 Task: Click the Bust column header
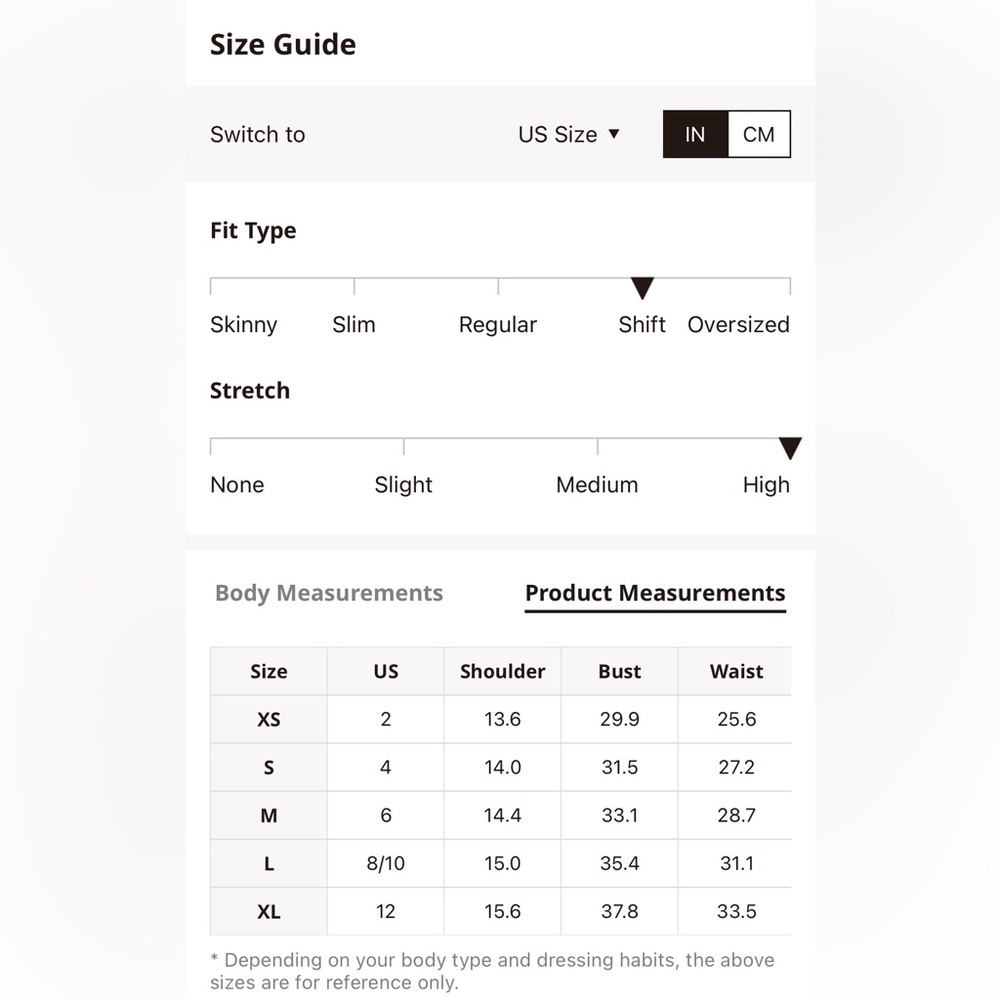click(619, 672)
